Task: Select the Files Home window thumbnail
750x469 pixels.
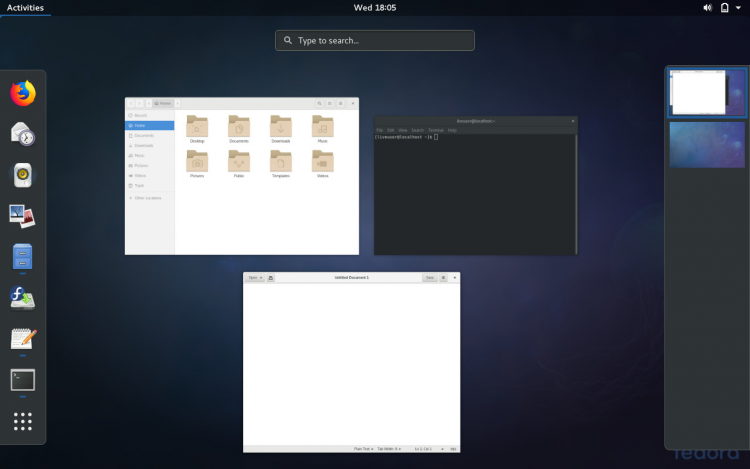Action: tap(241, 176)
